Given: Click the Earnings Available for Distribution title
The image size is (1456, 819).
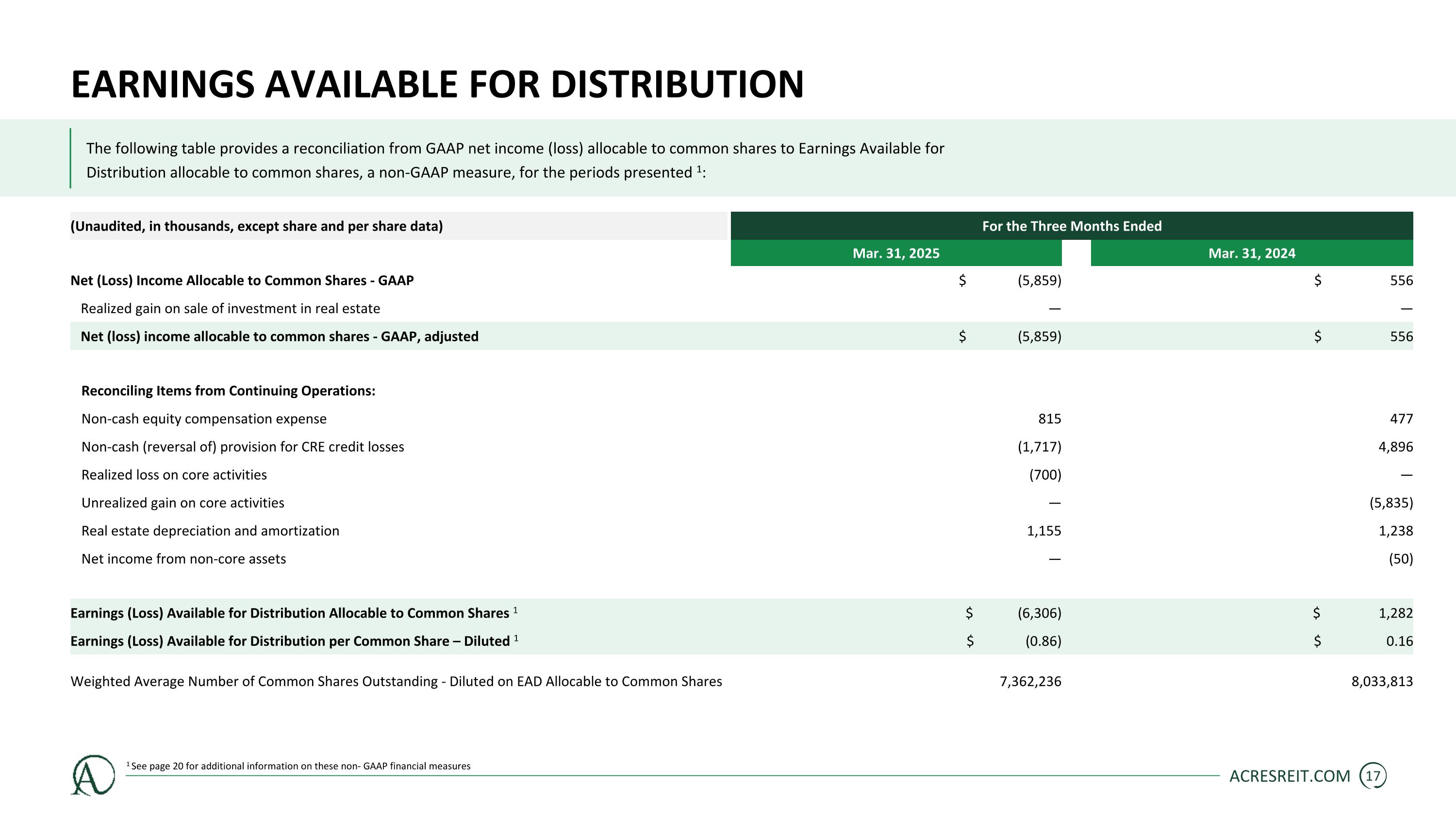Looking at the screenshot, I should (x=437, y=84).
